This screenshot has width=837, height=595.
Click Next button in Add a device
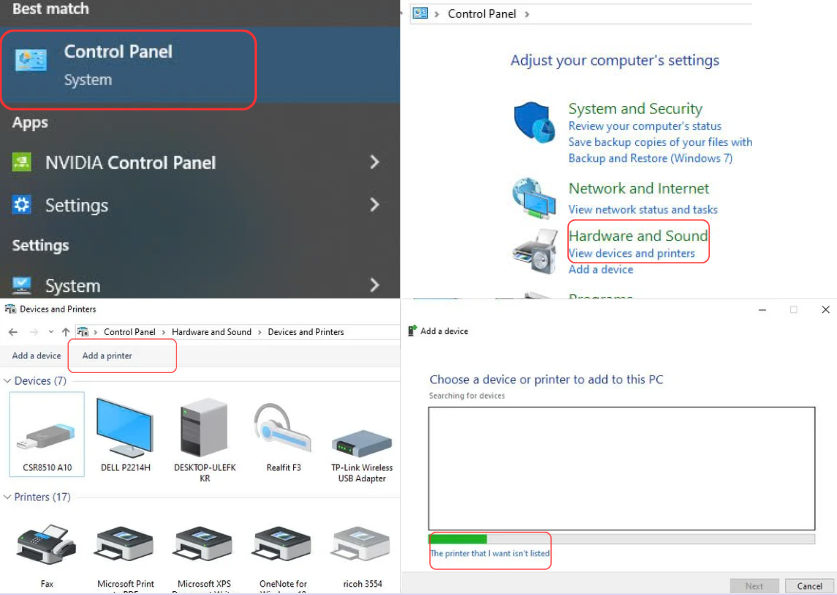click(754, 586)
